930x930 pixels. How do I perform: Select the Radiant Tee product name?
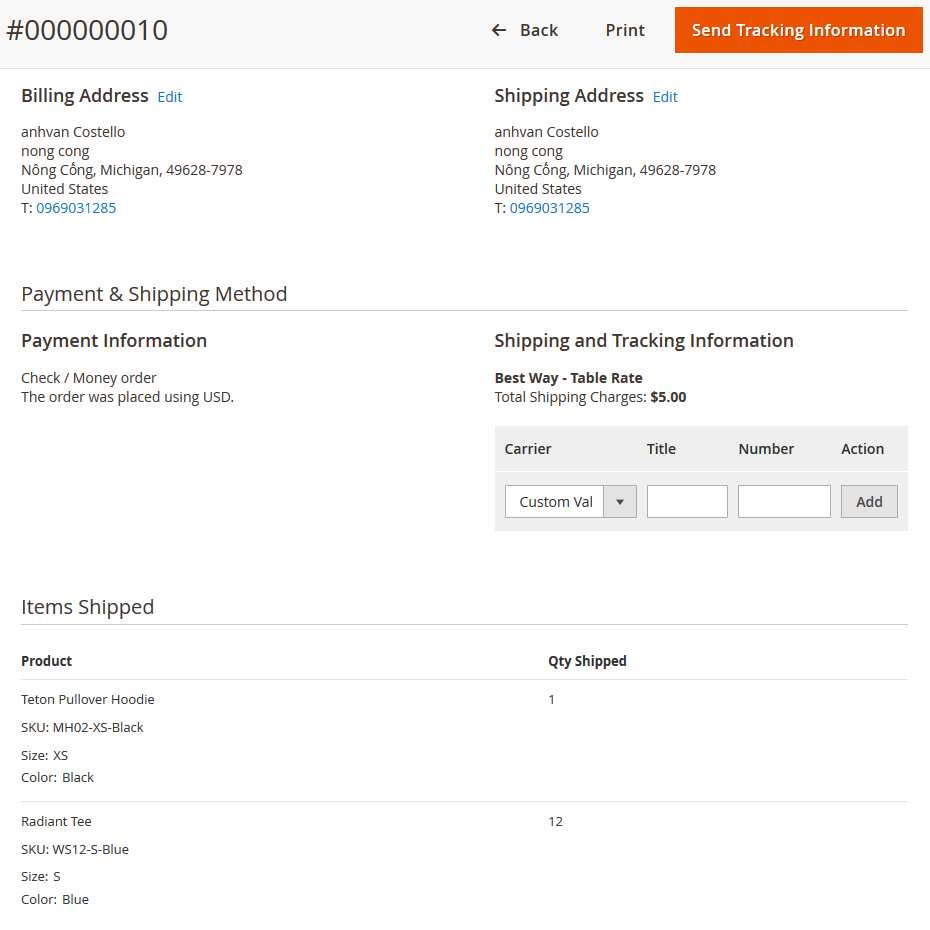[x=56, y=821]
